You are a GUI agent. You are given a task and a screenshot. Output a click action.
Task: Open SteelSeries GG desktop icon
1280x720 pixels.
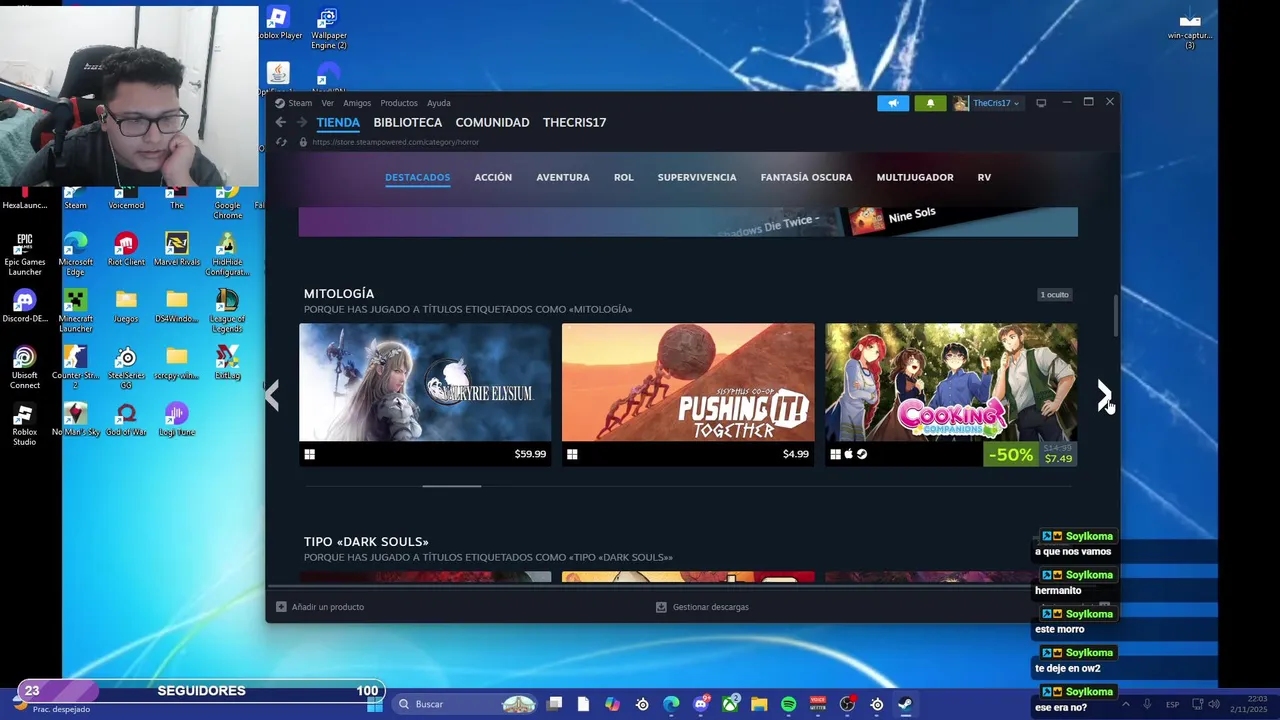pyautogui.click(x=126, y=368)
